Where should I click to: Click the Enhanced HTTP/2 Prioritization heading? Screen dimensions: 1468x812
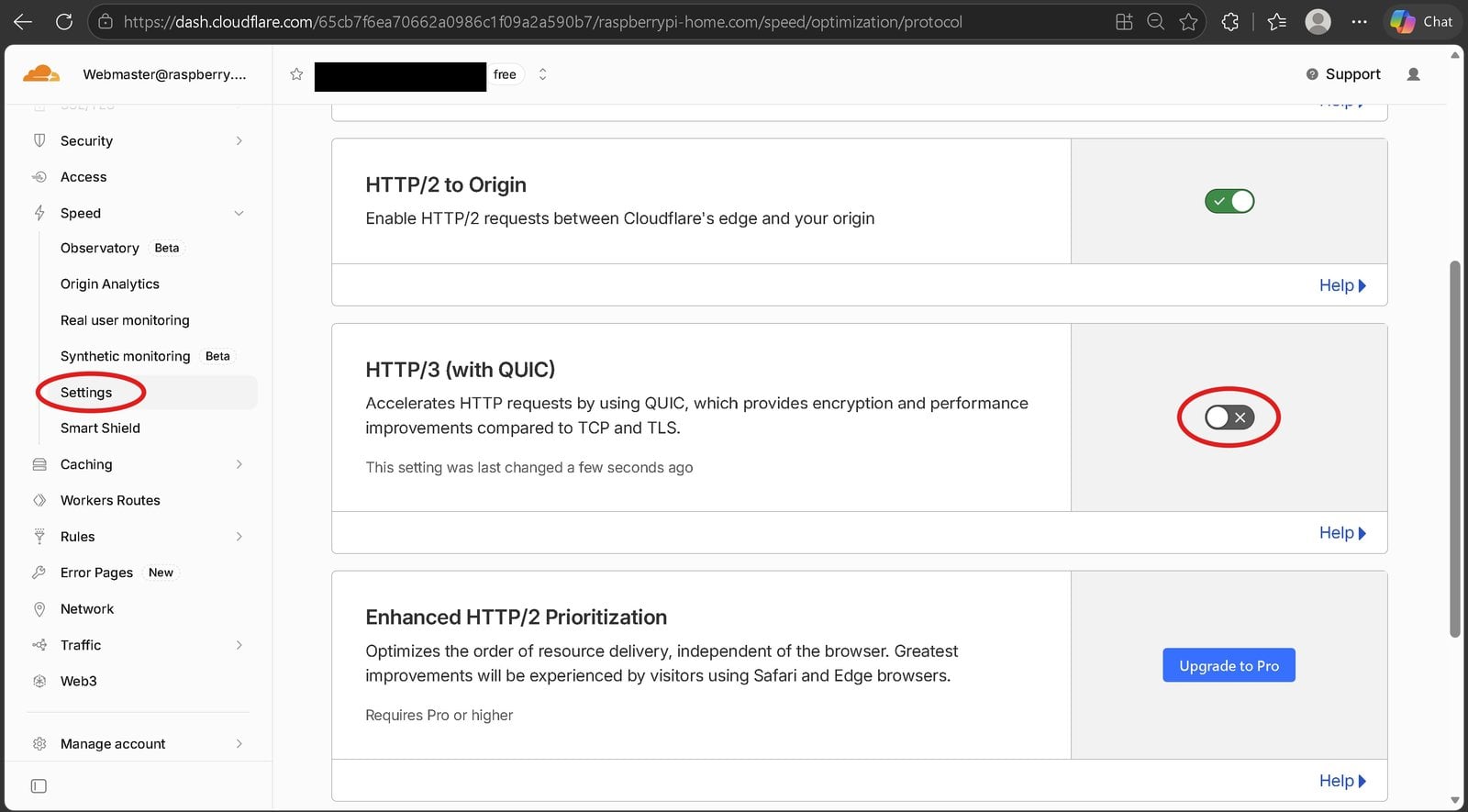(x=517, y=617)
